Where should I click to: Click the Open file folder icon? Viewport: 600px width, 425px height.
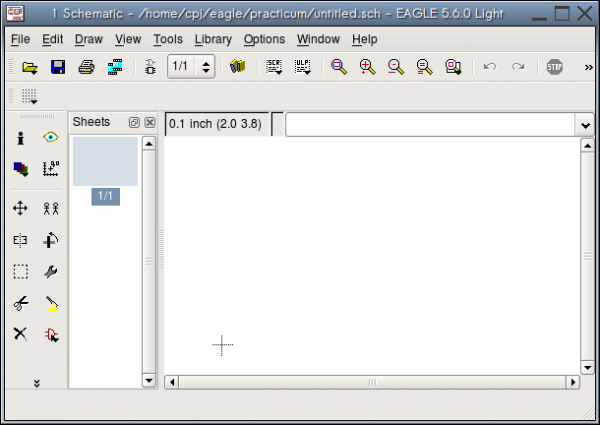tap(30, 67)
